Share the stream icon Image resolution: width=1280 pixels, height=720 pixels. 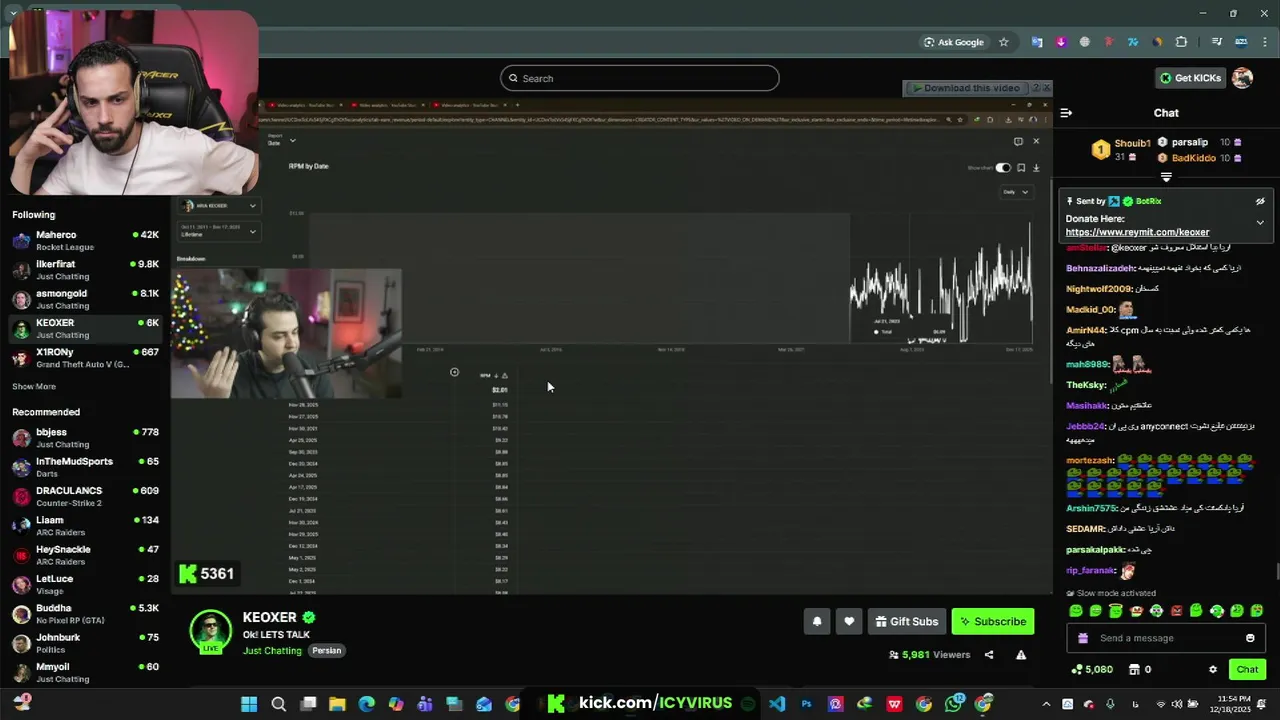pos(989,655)
